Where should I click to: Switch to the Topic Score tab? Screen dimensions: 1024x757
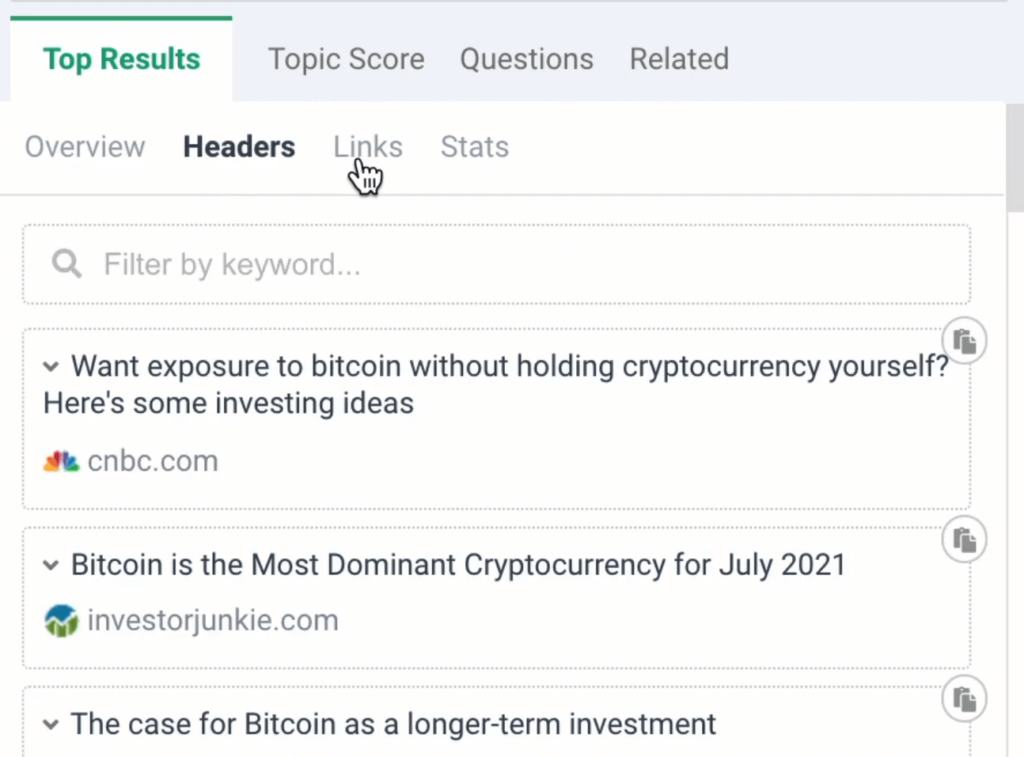coord(346,59)
